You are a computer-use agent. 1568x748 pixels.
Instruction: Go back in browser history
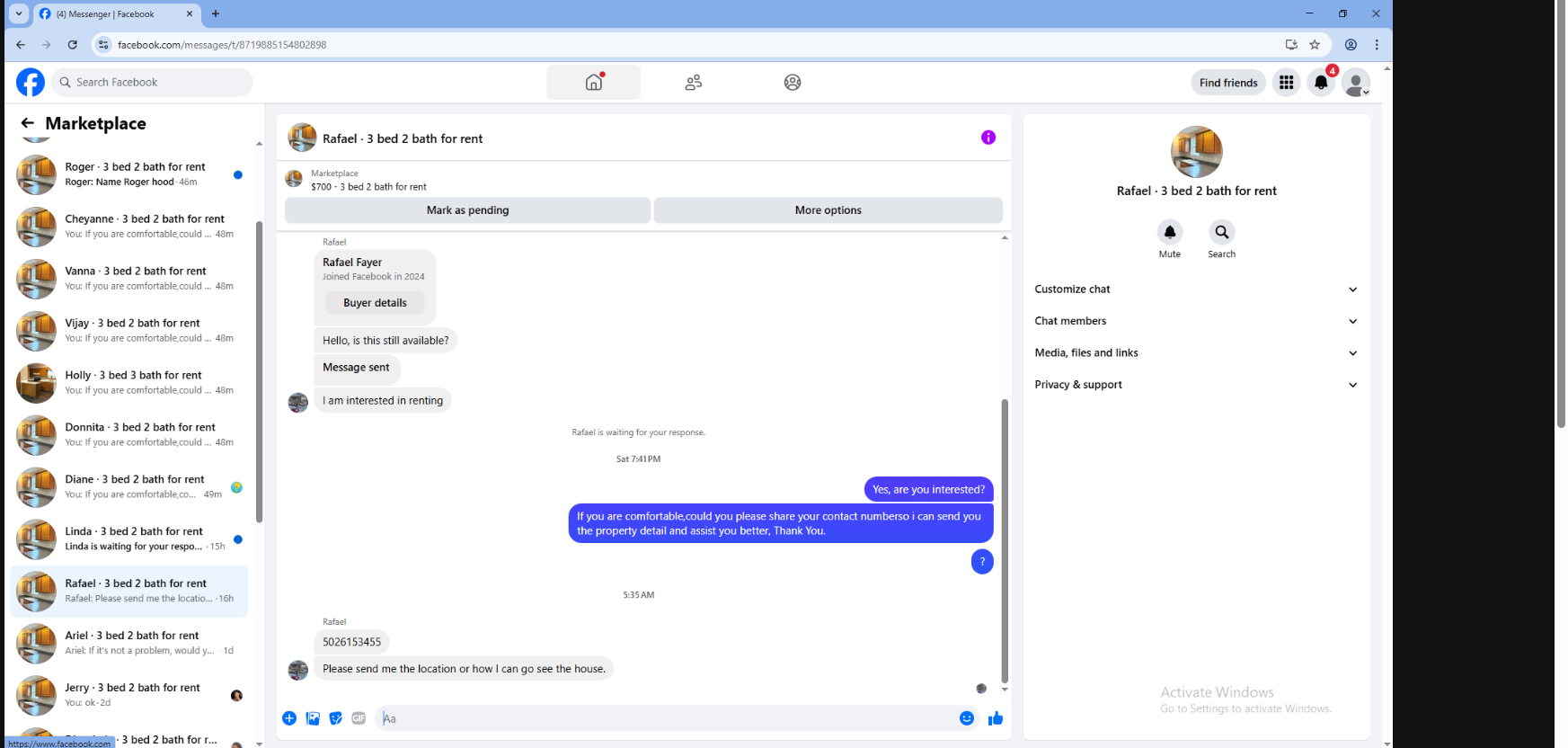pos(21,44)
